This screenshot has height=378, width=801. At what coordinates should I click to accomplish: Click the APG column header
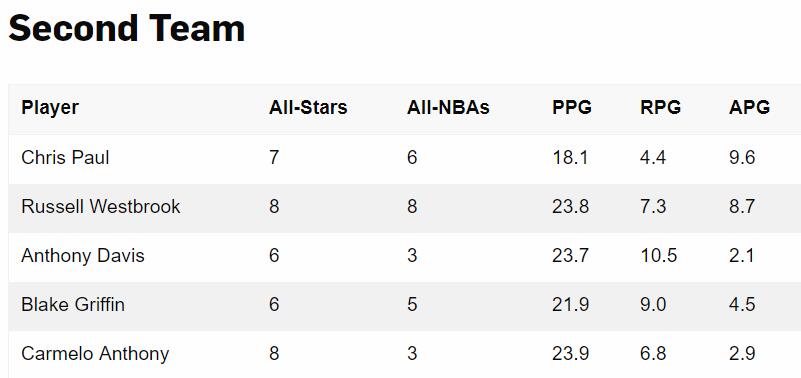(749, 108)
